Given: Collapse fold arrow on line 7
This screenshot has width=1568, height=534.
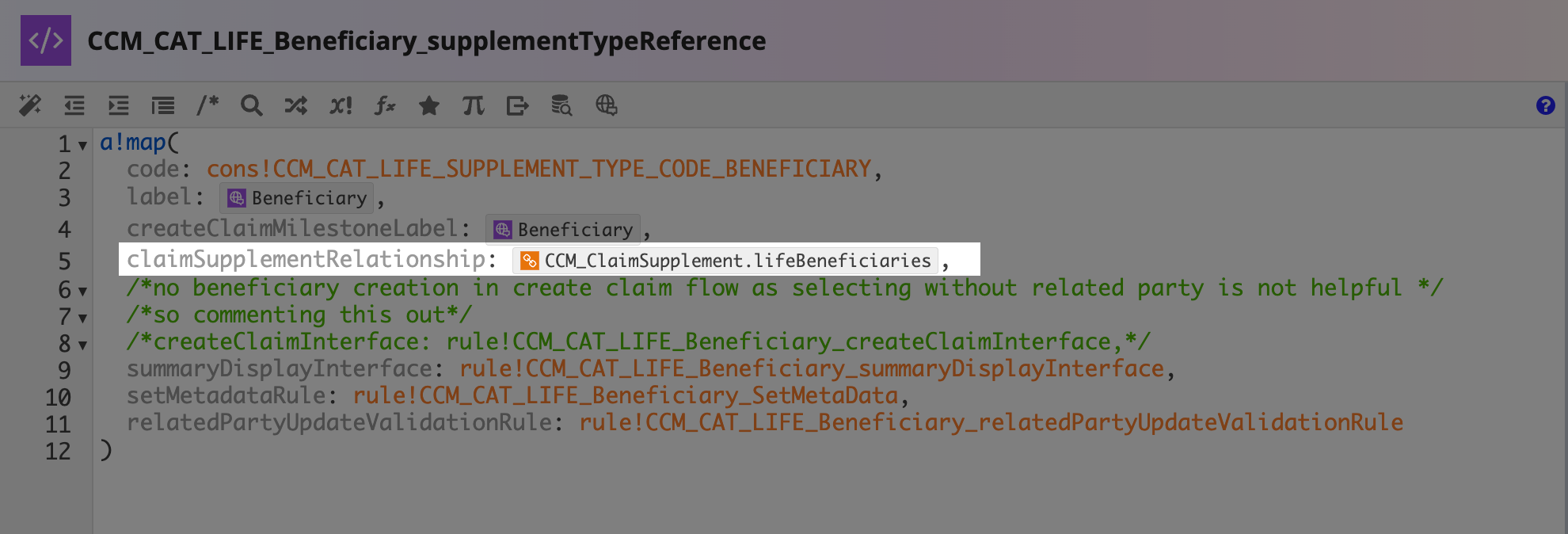Looking at the screenshot, I should [82, 318].
